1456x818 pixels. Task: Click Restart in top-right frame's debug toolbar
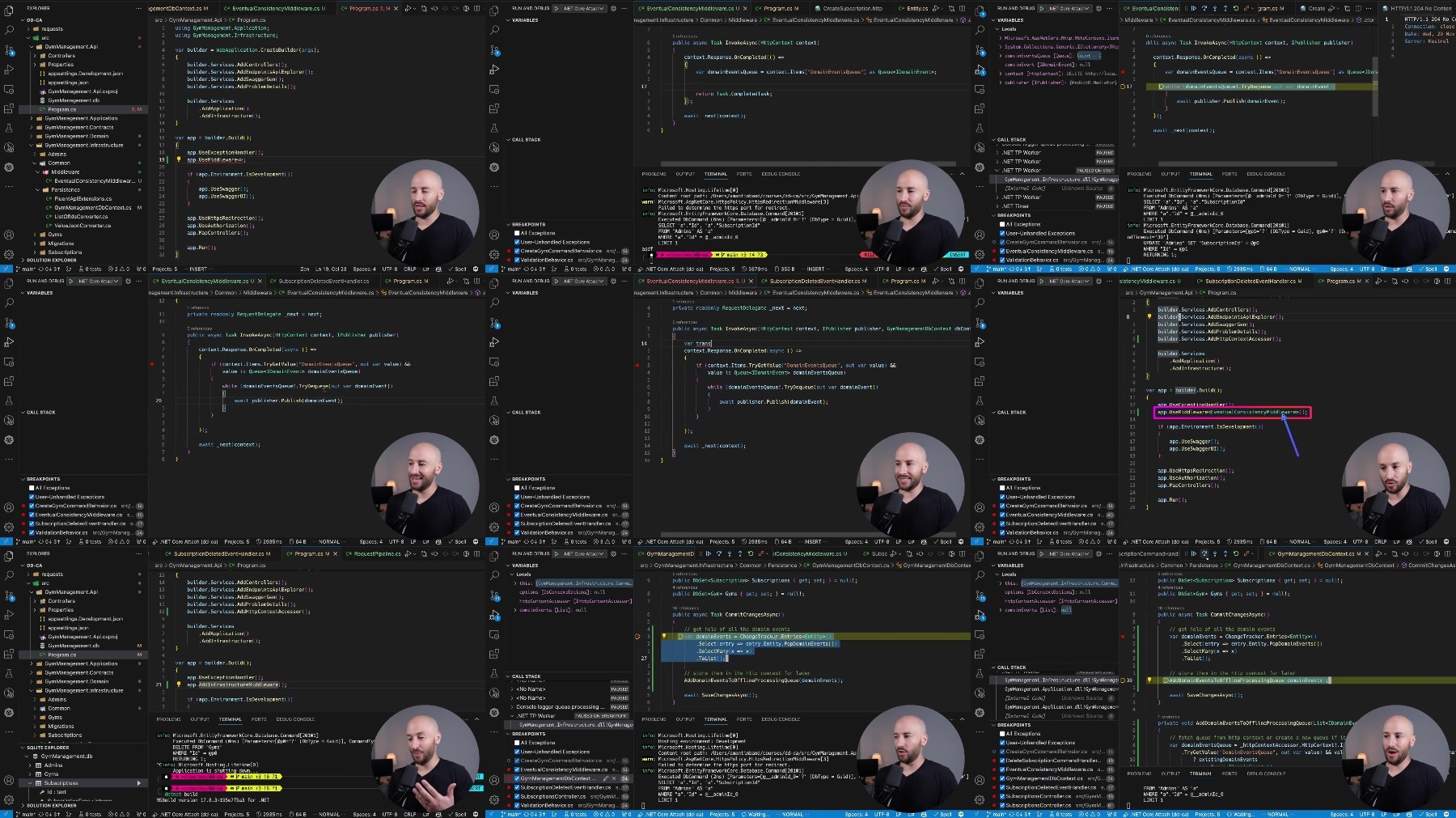coord(1236,8)
